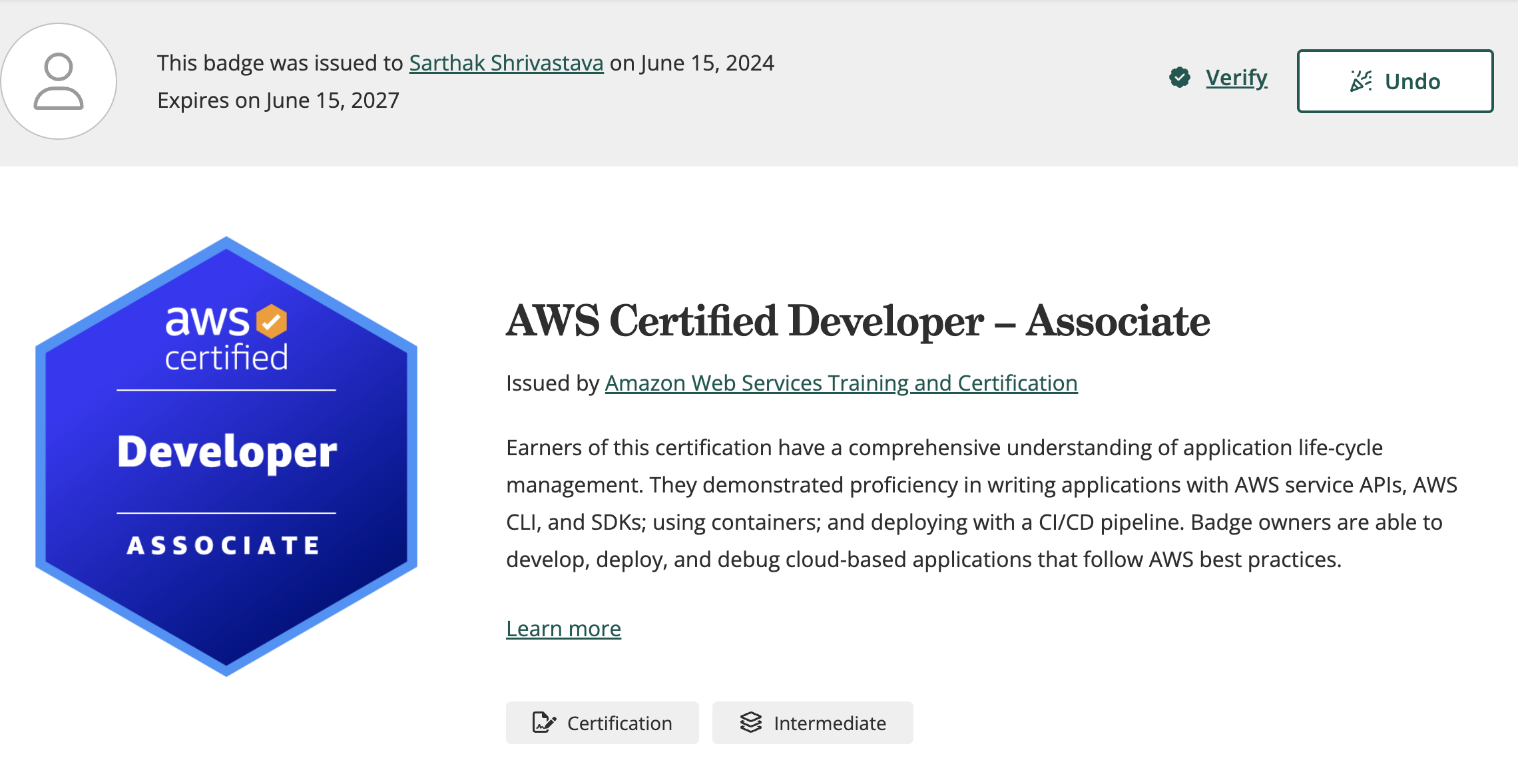
Task: Open the Sarthak Shrivastava profile link
Action: (507, 63)
